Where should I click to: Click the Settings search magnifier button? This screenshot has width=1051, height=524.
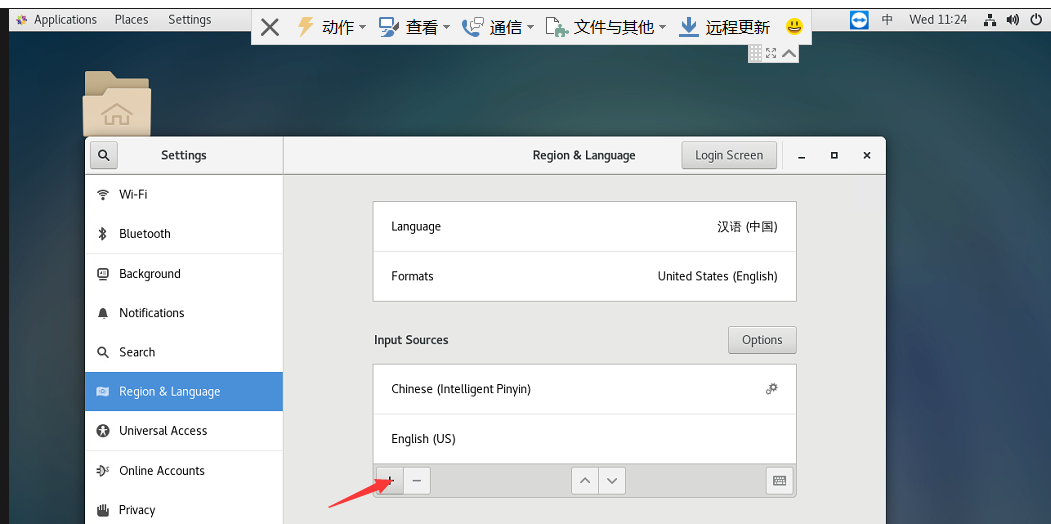(103, 155)
